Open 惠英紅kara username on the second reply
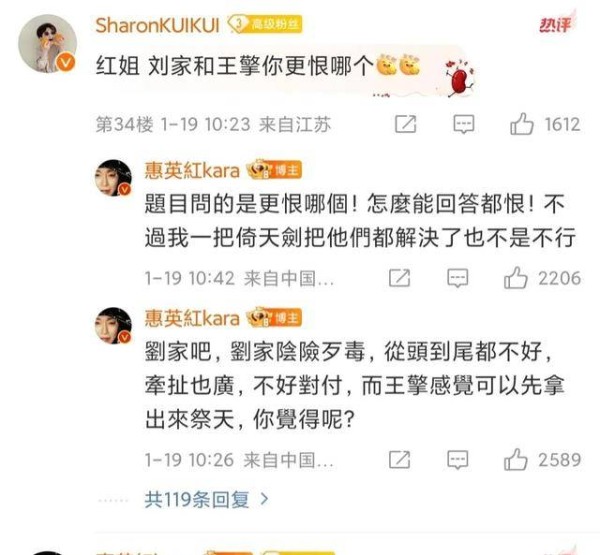Image resolution: width=600 pixels, height=555 pixels. (x=192, y=318)
